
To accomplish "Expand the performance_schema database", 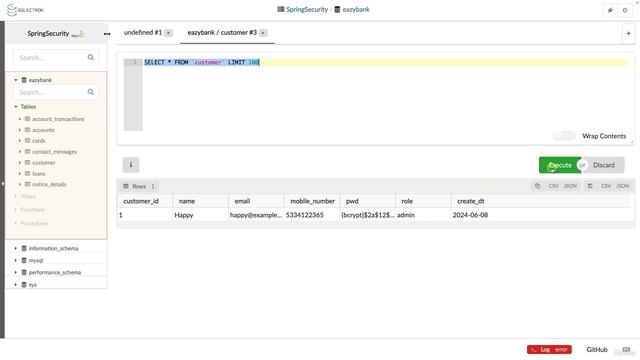I will [x=16, y=272].
